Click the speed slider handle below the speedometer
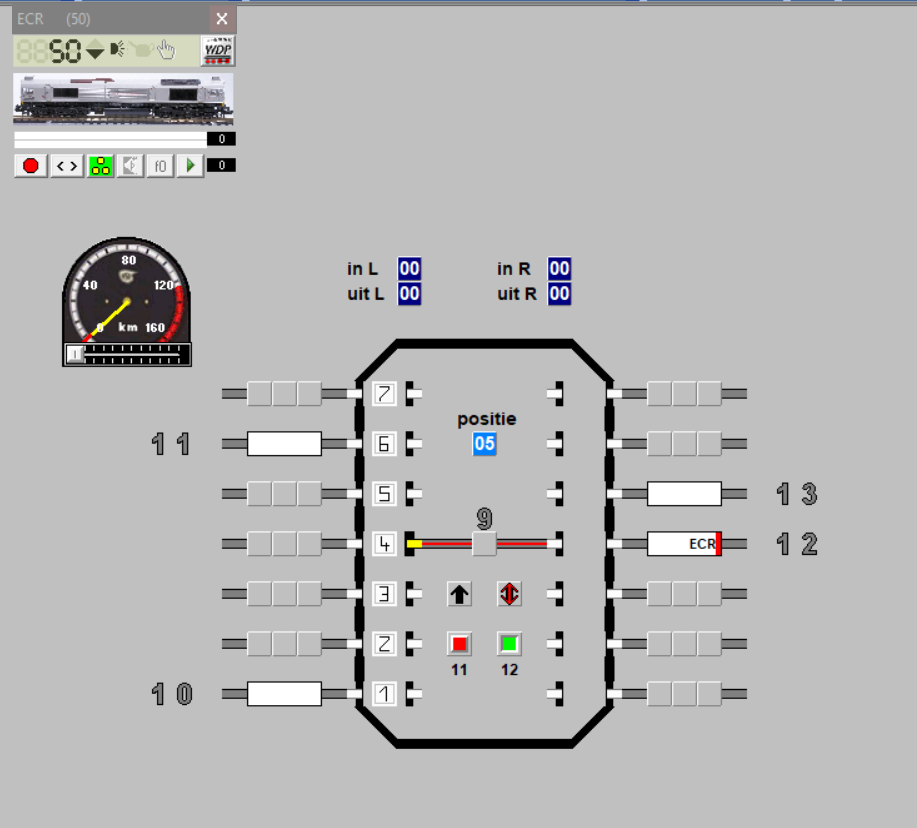917x828 pixels. tap(75, 354)
